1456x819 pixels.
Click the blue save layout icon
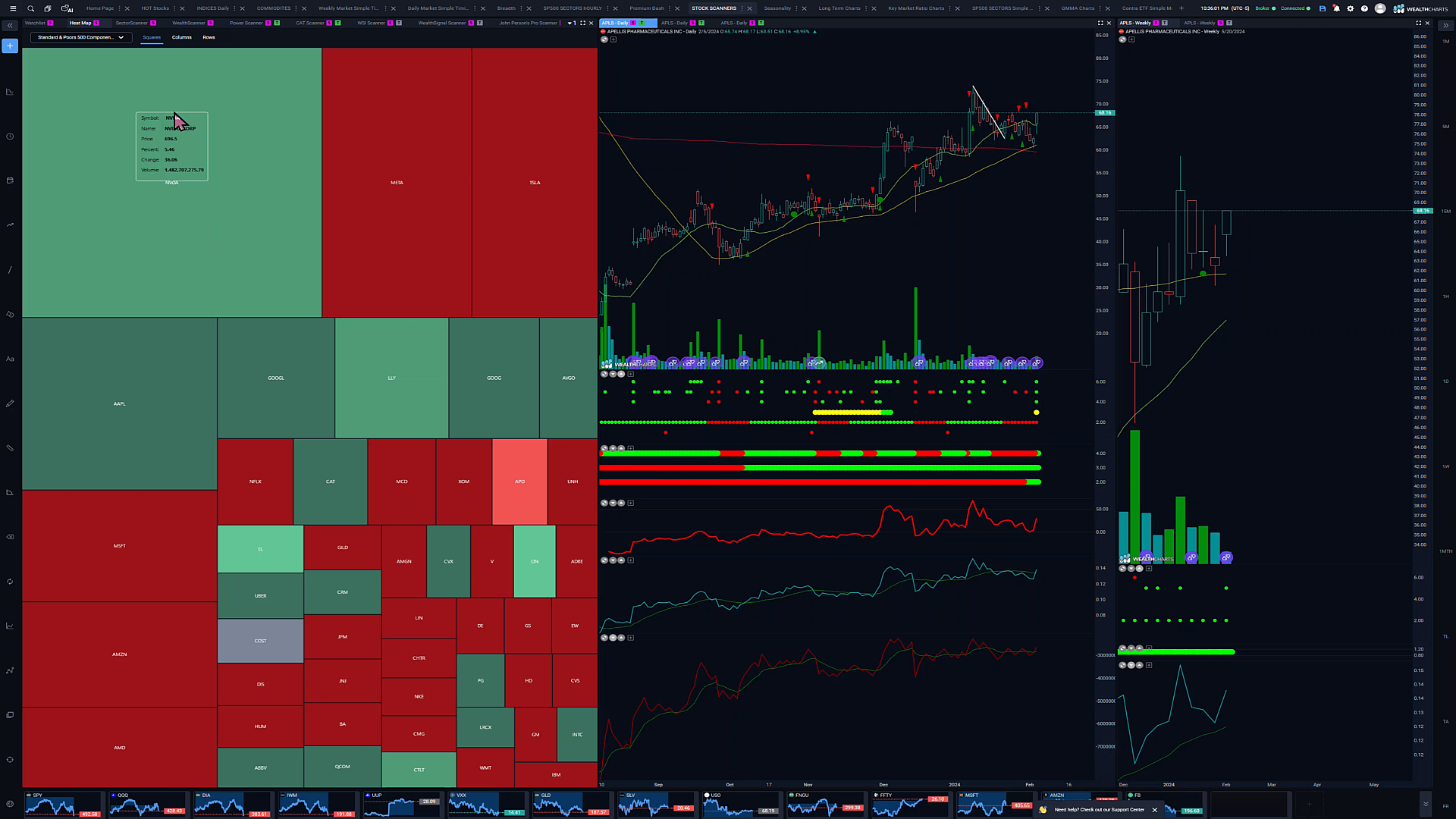1323,8
